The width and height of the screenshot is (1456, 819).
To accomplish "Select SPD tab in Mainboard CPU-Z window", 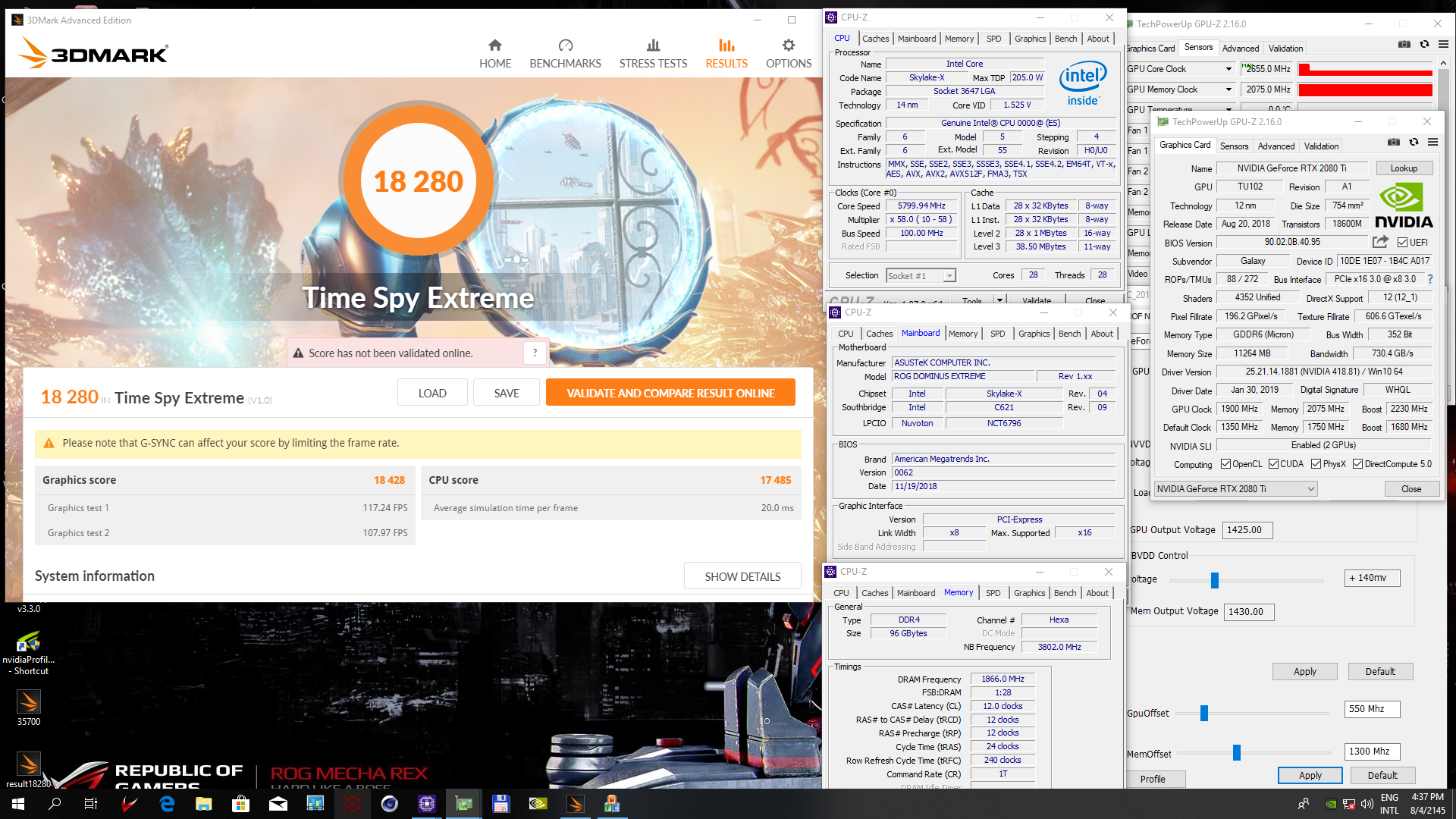I will click(x=997, y=334).
